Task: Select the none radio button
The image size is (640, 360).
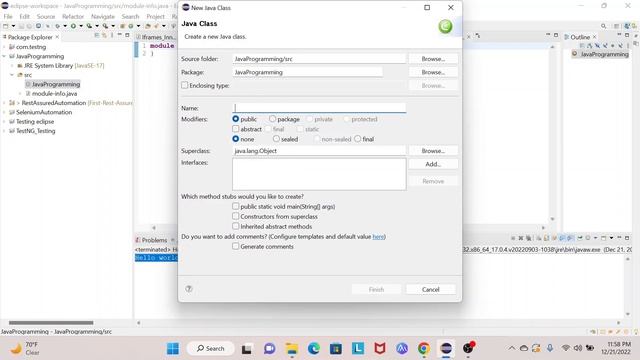Action: coord(236,139)
